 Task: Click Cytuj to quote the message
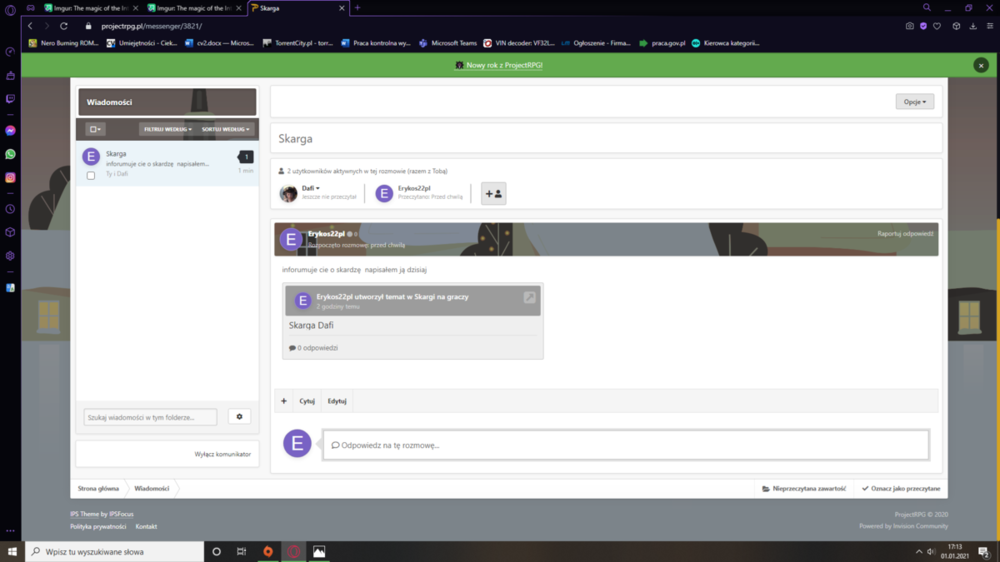pos(307,401)
